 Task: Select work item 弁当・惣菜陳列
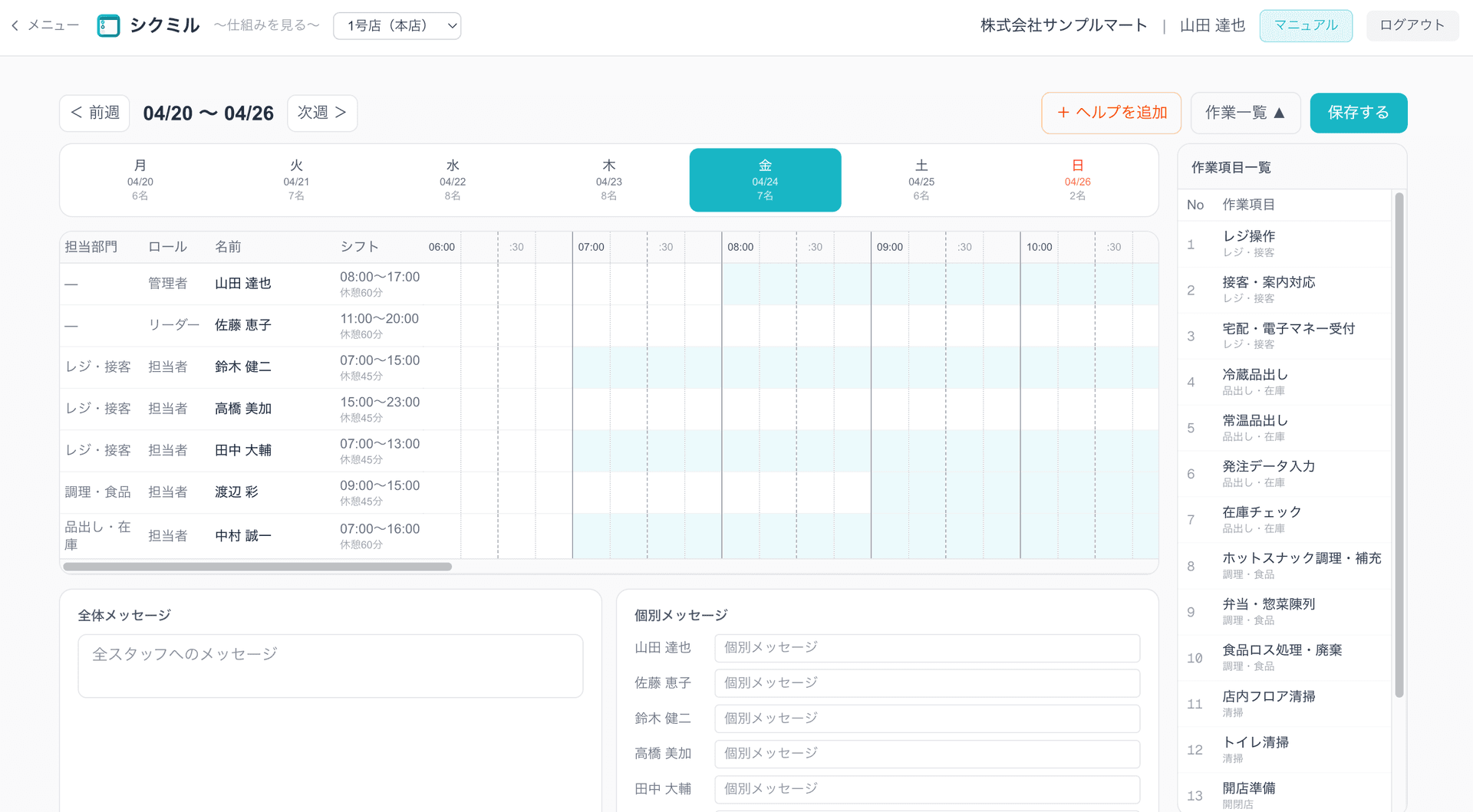coord(1285,612)
